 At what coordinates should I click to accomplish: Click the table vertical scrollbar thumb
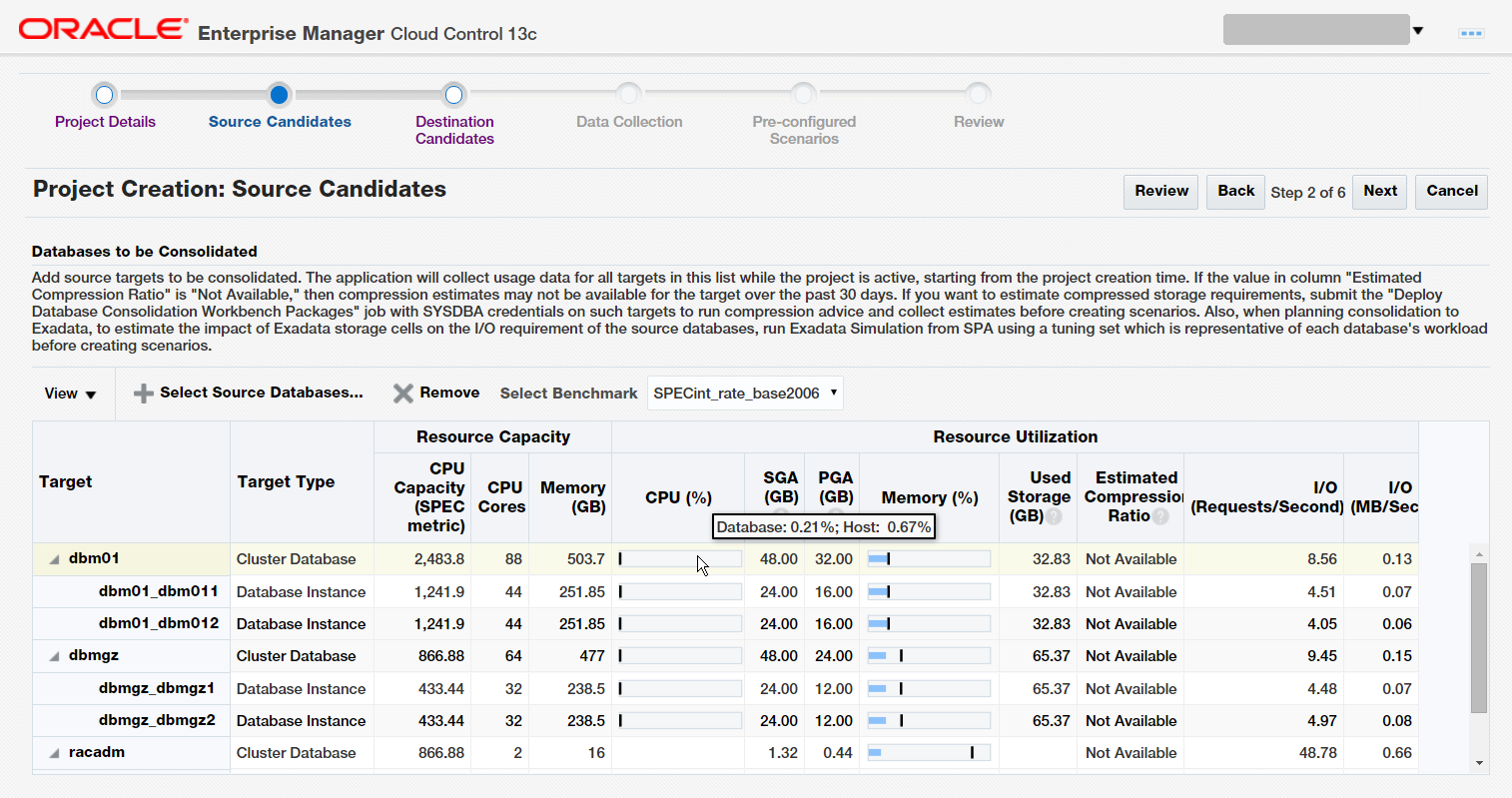tap(1479, 637)
